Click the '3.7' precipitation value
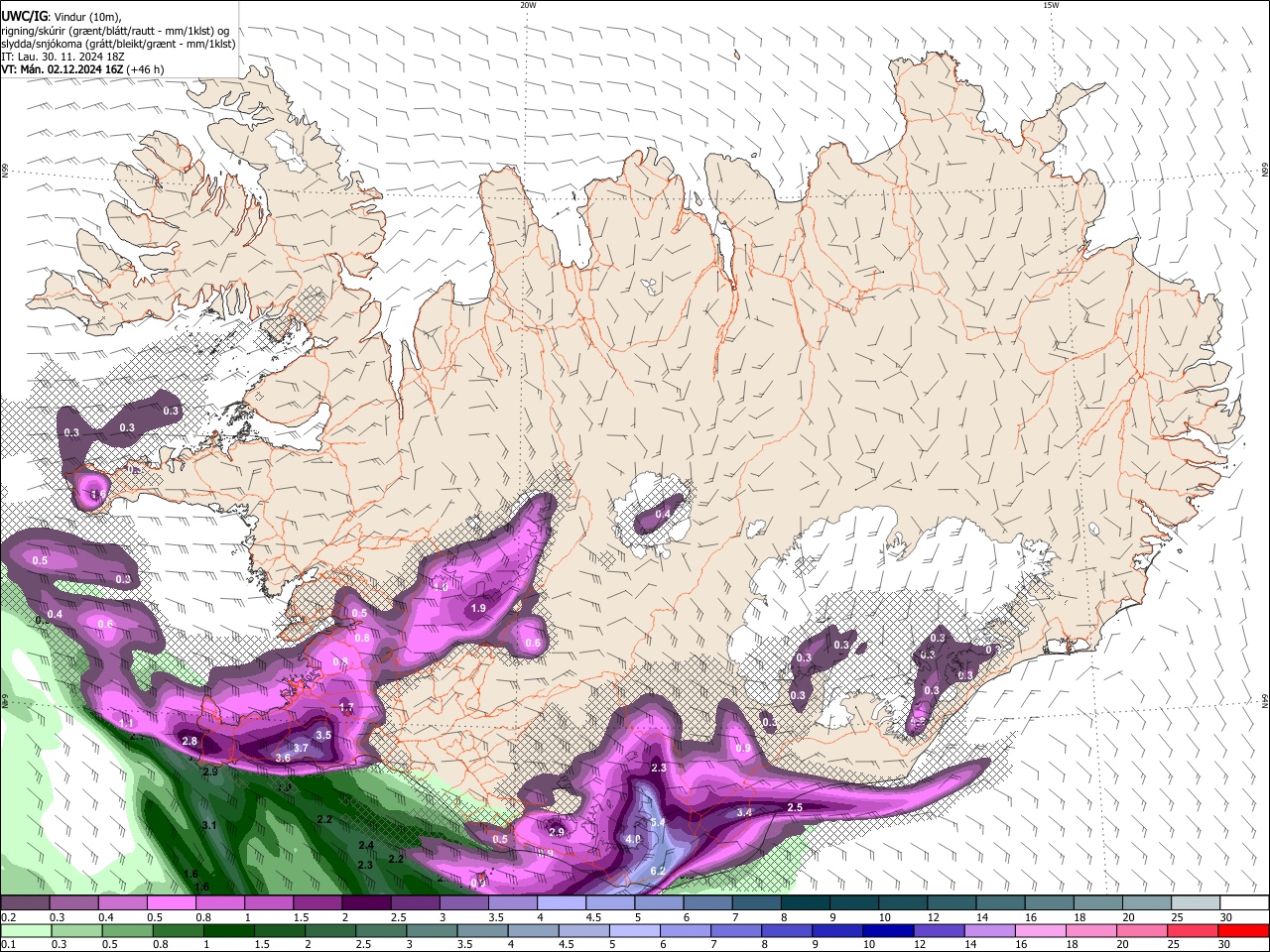1270x952 pixels. click(x=301, y=749)
